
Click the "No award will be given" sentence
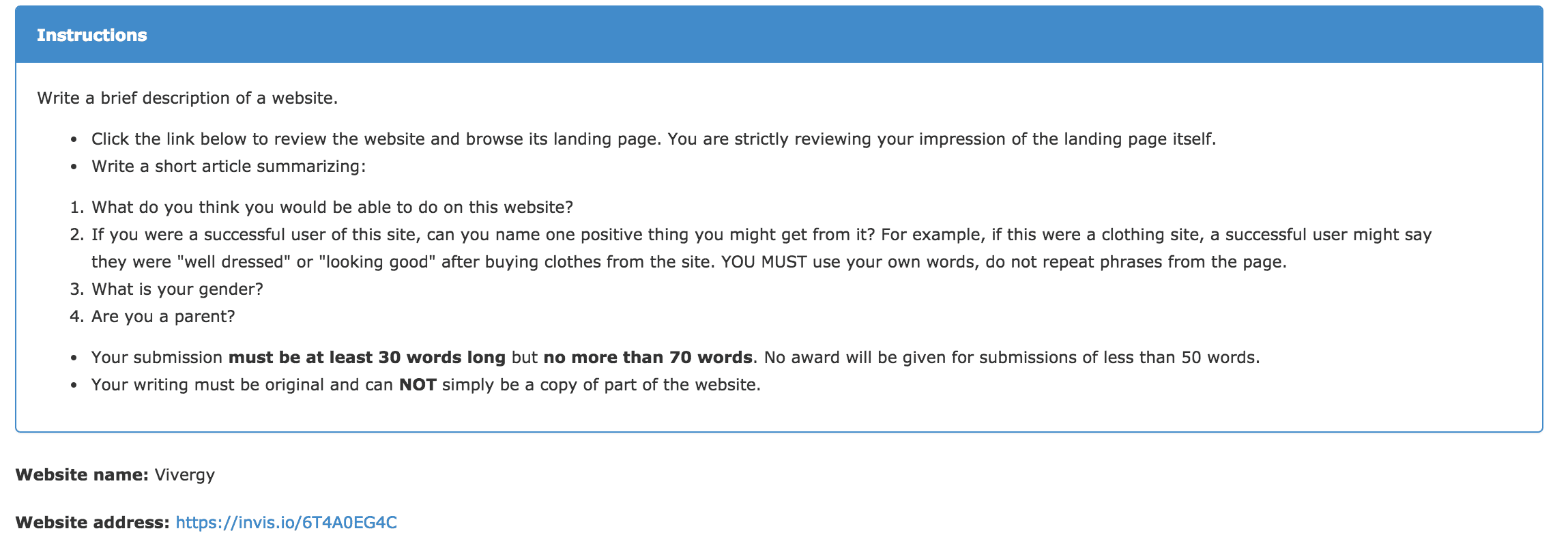coord(1011,358)
